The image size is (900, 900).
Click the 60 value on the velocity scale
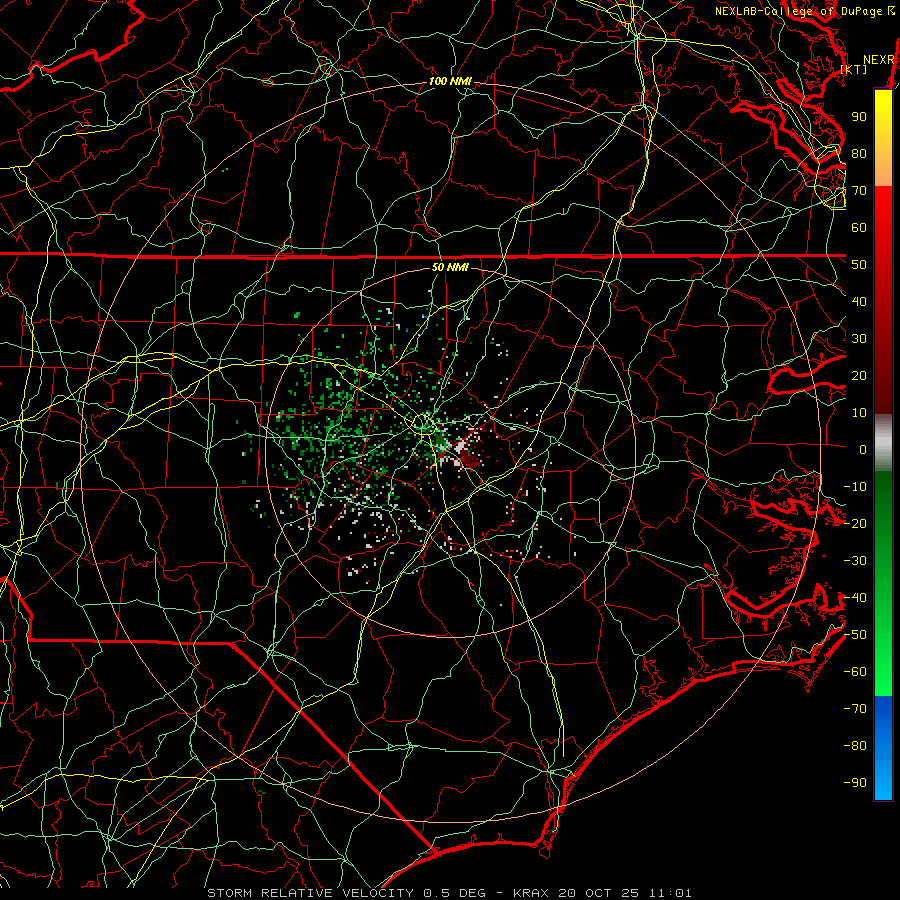tap(859, 228)
